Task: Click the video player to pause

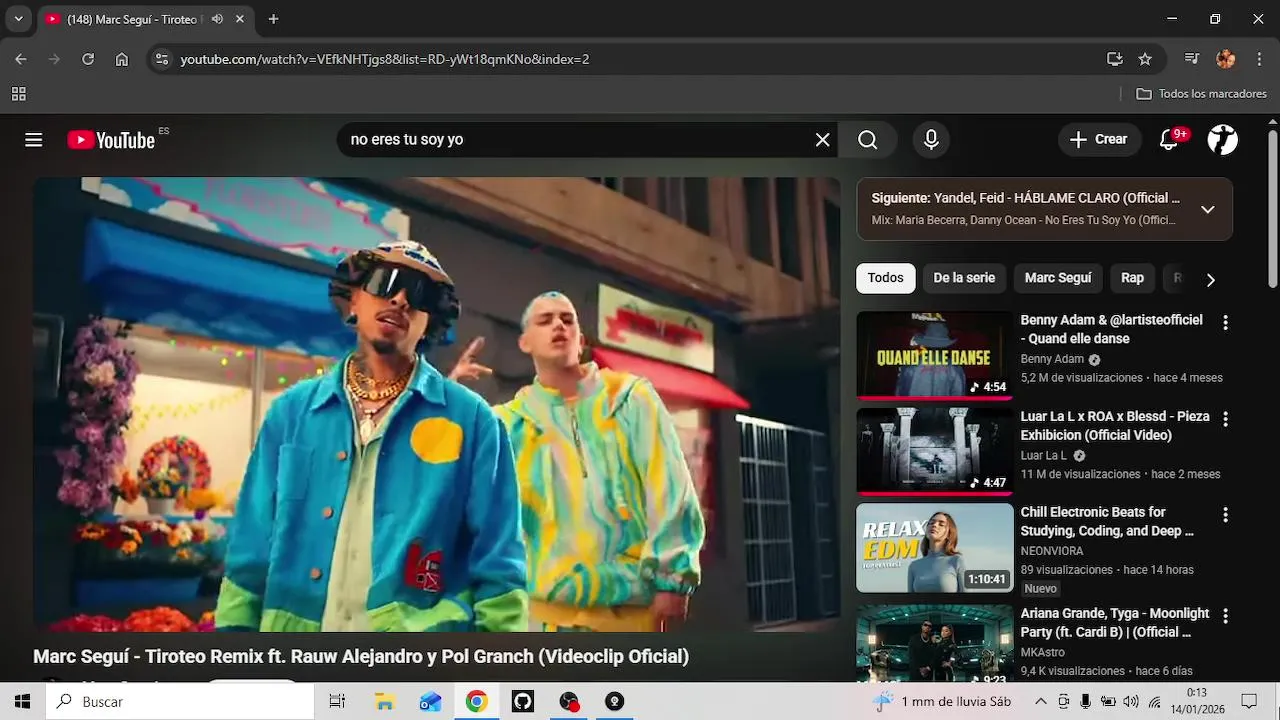Action: coord(437,404)
